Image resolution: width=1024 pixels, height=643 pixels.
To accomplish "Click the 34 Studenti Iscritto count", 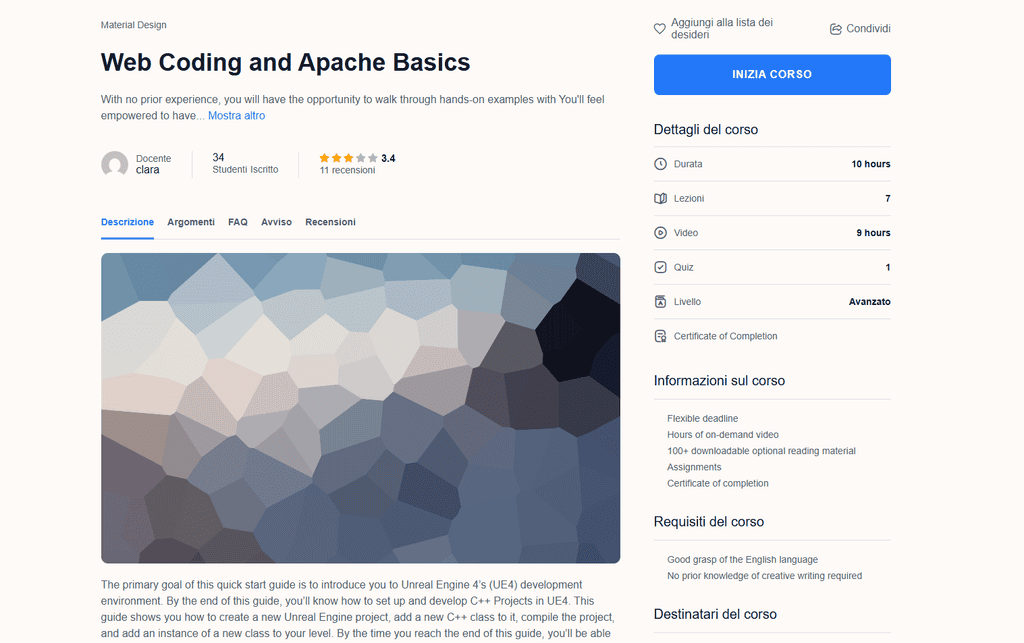I will (245, 163).
